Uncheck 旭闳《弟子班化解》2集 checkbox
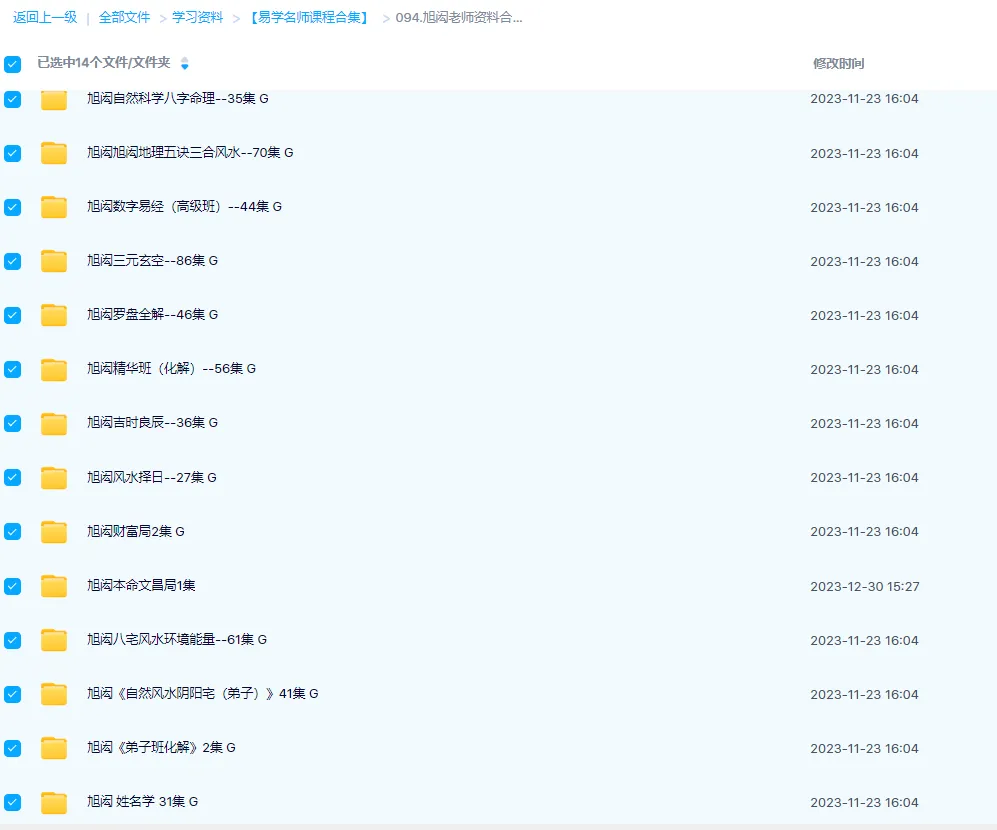Image resolution: width=997 pixels, height=830 pixels. tap(13, 748)
